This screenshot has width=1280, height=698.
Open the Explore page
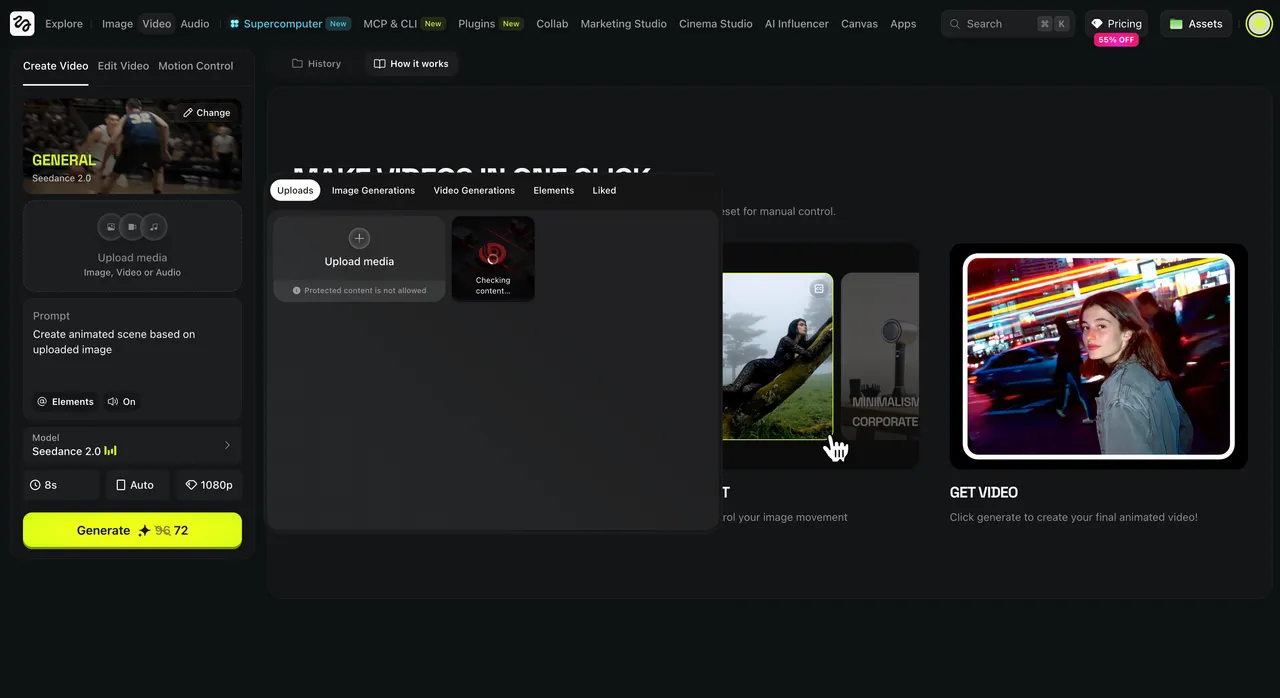tap(64, 24)
